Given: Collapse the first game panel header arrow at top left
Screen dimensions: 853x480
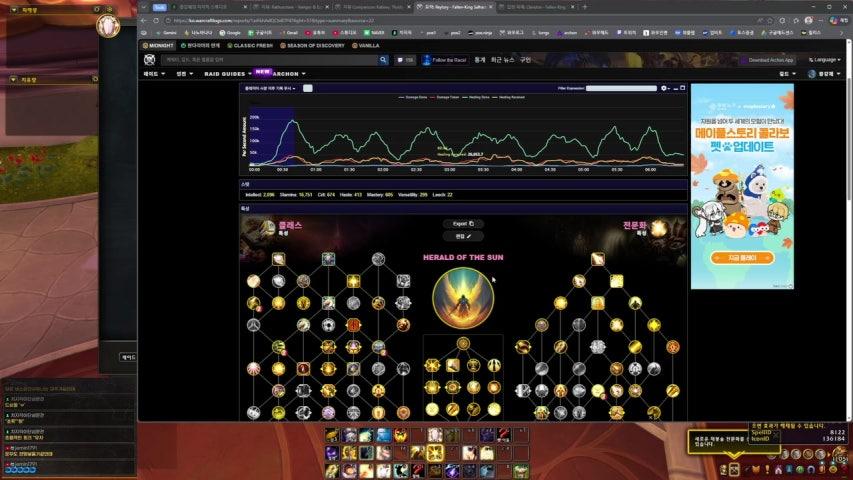Looking at the screenshot, I should (14, 10).
